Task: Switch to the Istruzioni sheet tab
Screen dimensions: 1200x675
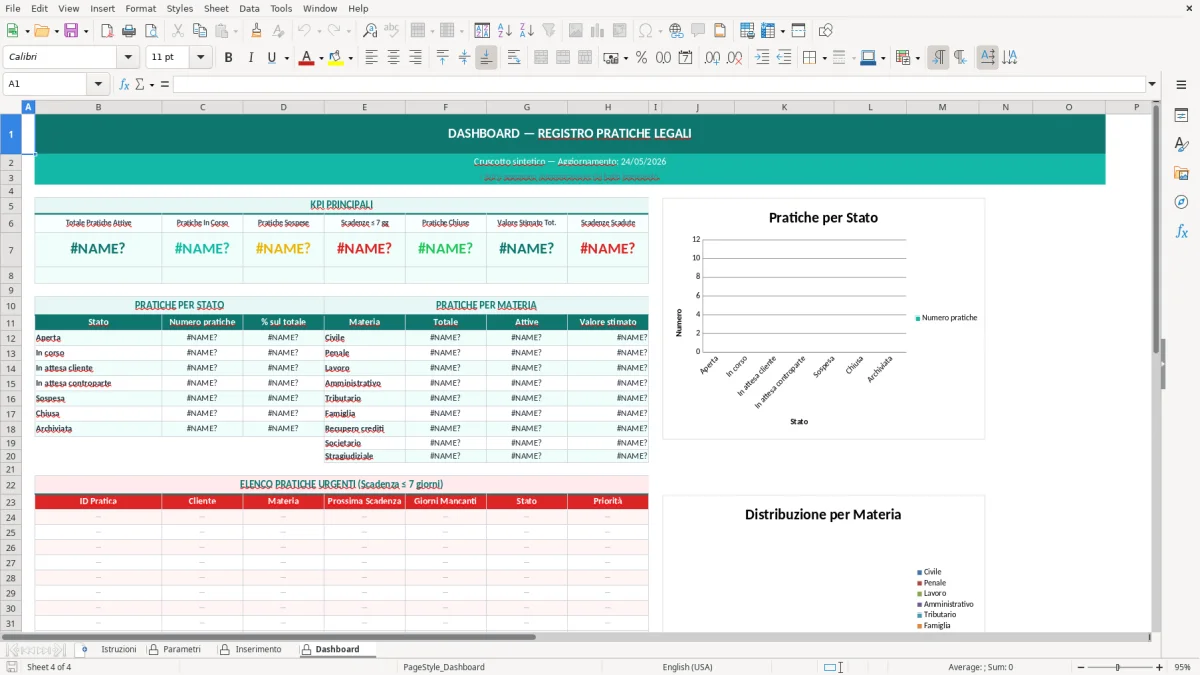Action: [118, 649]
